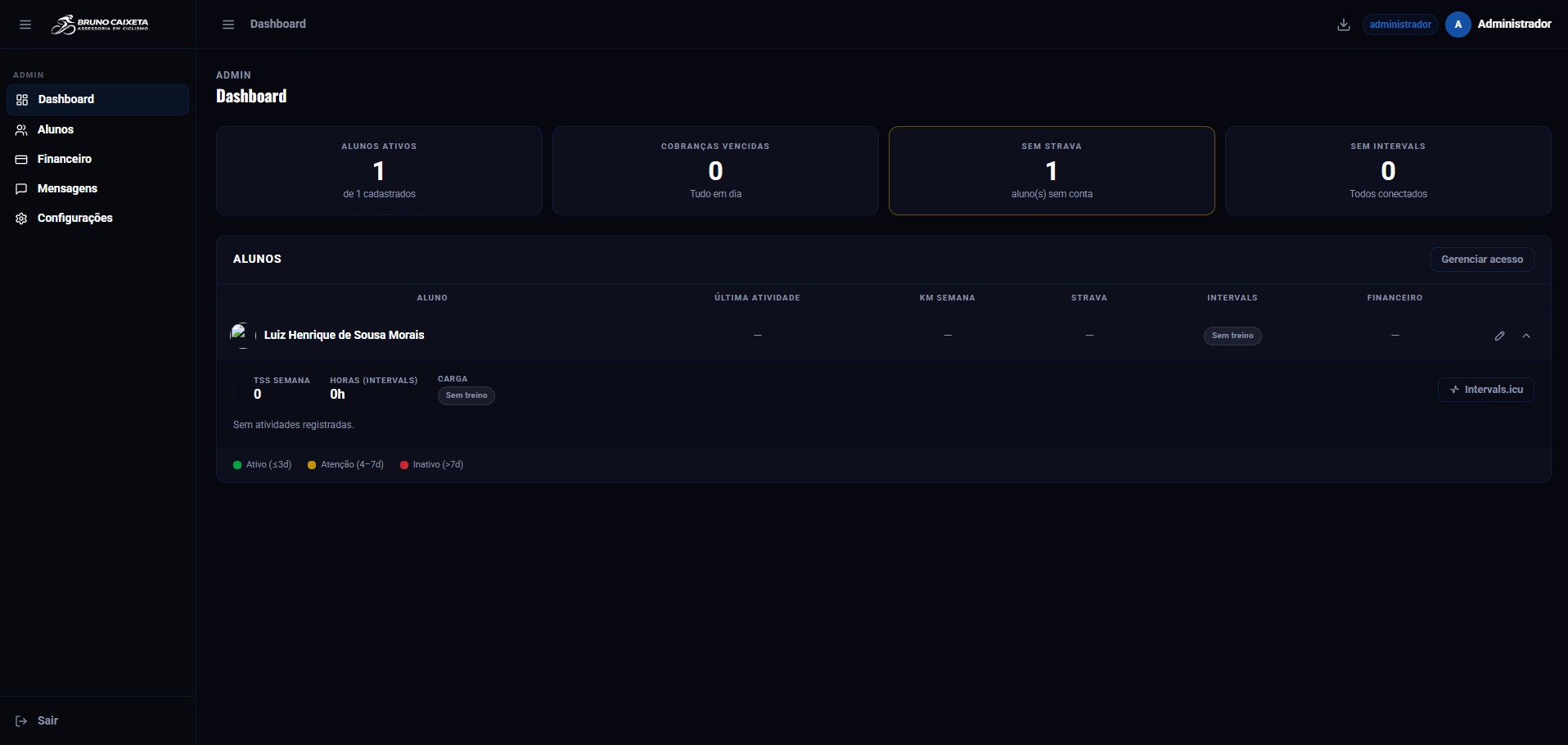Click the Financeiro card icon
This screenshot has width=1568, height=745.
(x=22, y=160)
